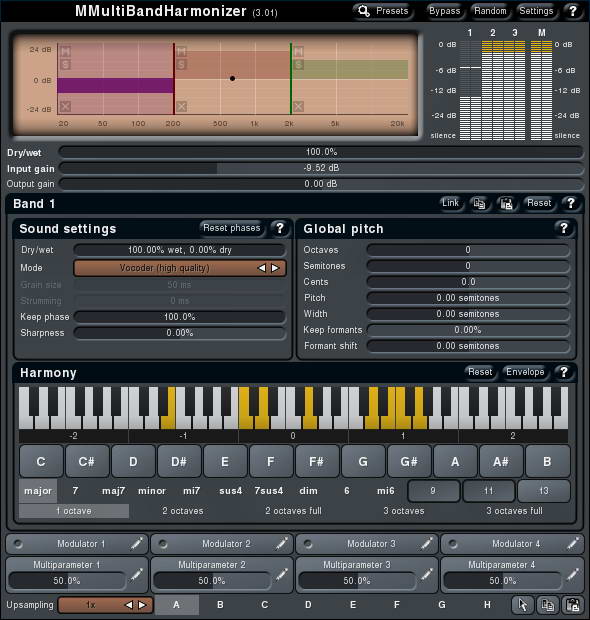Edit Modulator 1 with pencil icon
Image resolution: width=590 pixels, height=620 pixels.
pos(136,544)
